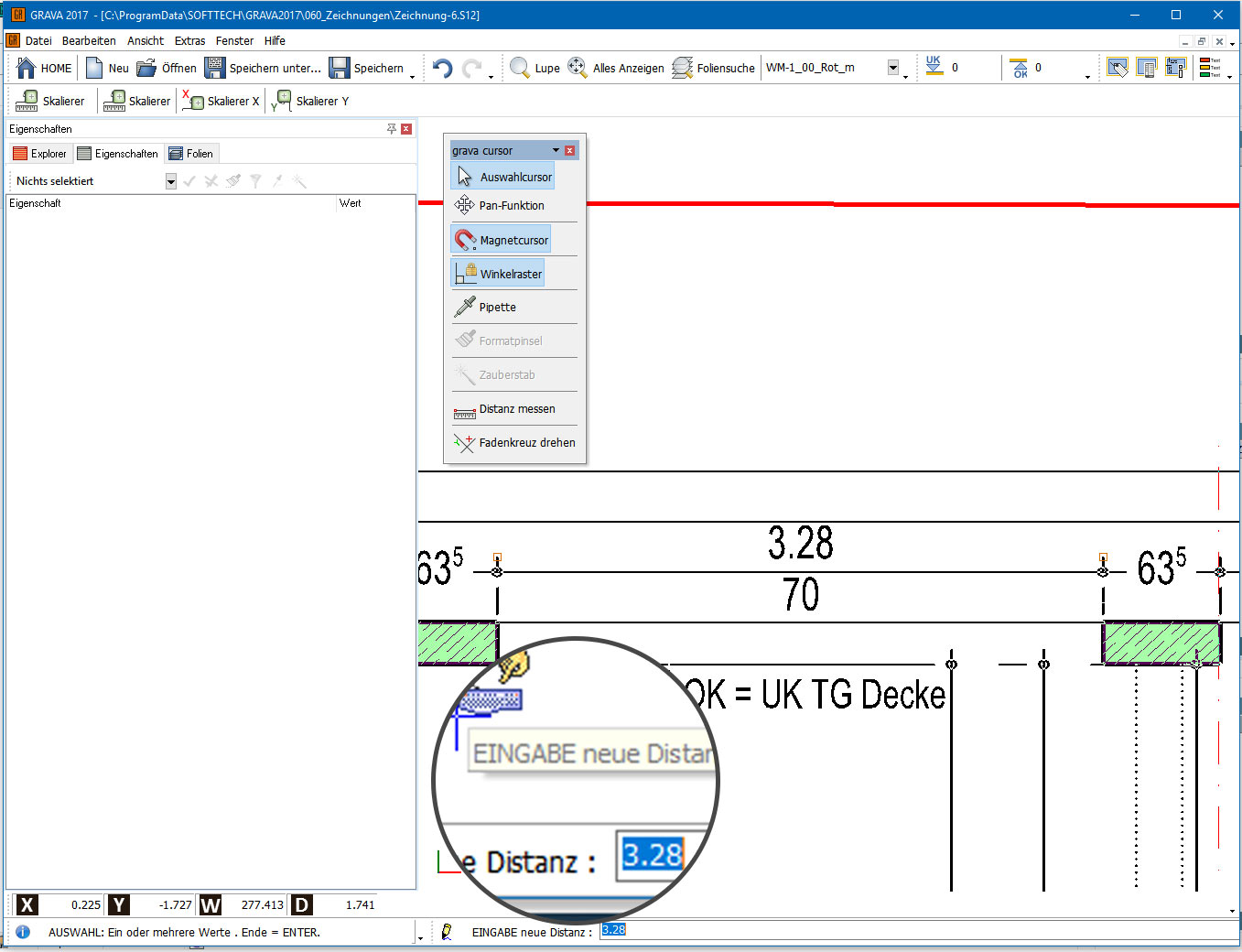This screenshot has width=1242, height=952.
Task: Switch to the Explorer tab
Action: pyautogui.click(x=39, y=153)
